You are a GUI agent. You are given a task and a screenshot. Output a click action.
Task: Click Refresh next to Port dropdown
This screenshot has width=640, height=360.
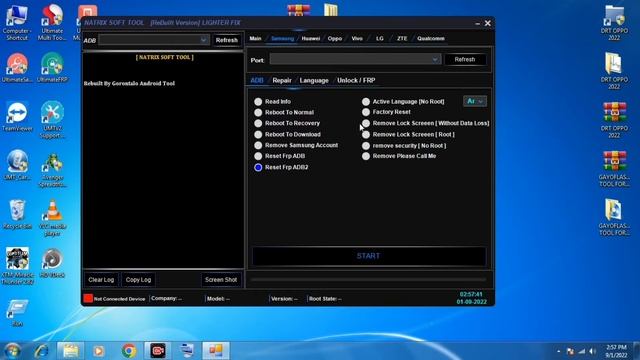click(465, 60)
